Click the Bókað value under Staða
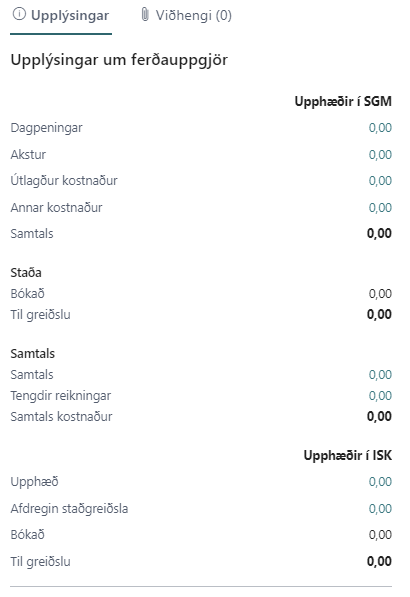Image resolution: width=410 pixels, height=597 pixels. pos(380,294)
